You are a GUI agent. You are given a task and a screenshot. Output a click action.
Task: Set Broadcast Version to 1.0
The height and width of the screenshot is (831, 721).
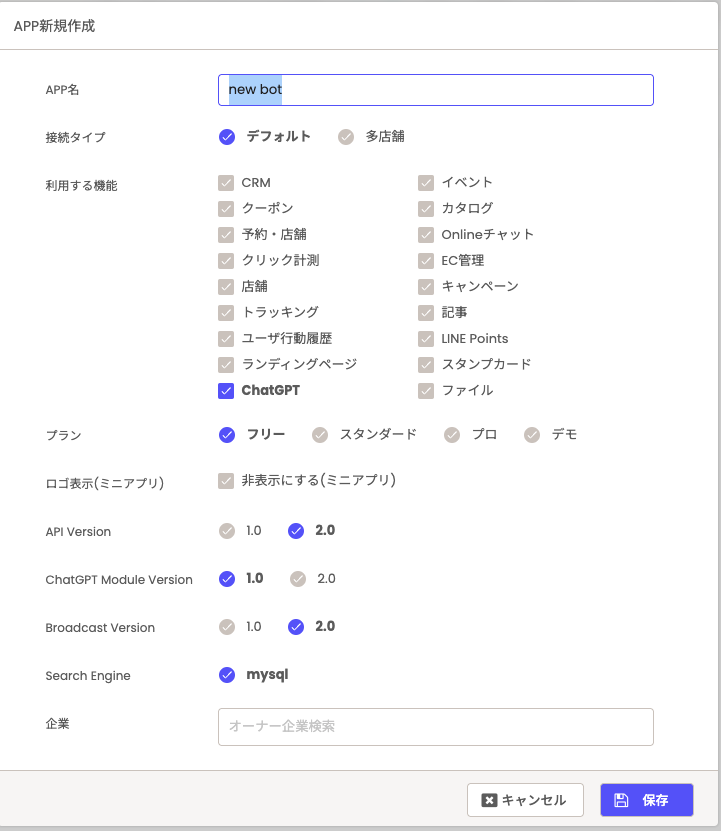coord(227,627)
